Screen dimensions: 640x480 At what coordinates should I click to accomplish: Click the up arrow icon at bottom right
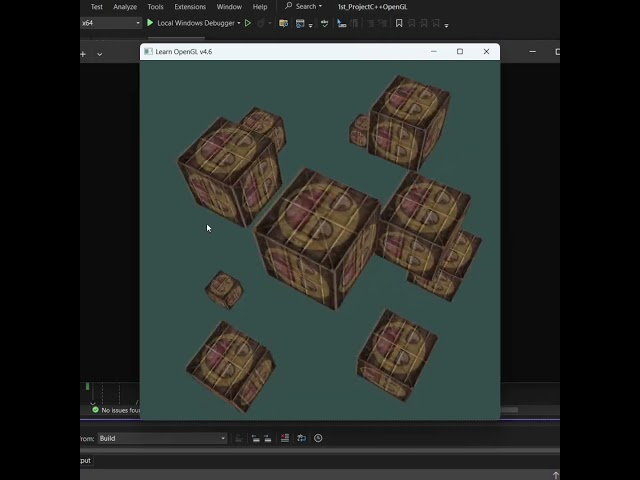(556, 475)
